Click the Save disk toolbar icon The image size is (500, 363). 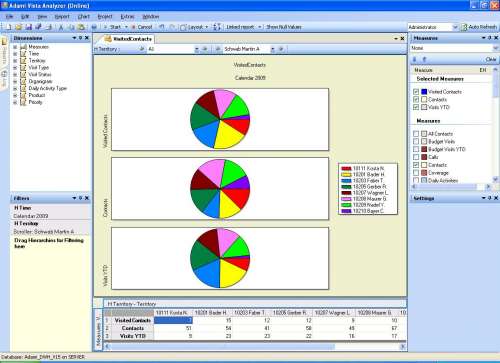(29, 27)
